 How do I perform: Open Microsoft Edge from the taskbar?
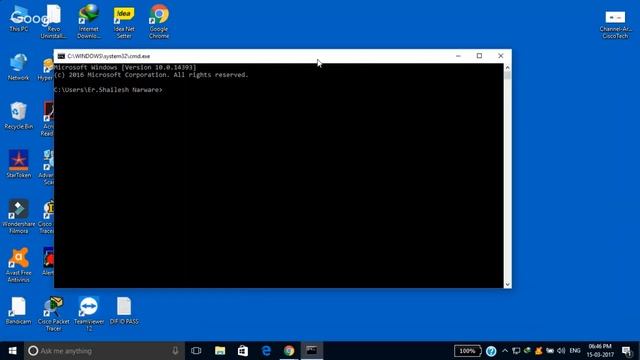click(266, 351)
